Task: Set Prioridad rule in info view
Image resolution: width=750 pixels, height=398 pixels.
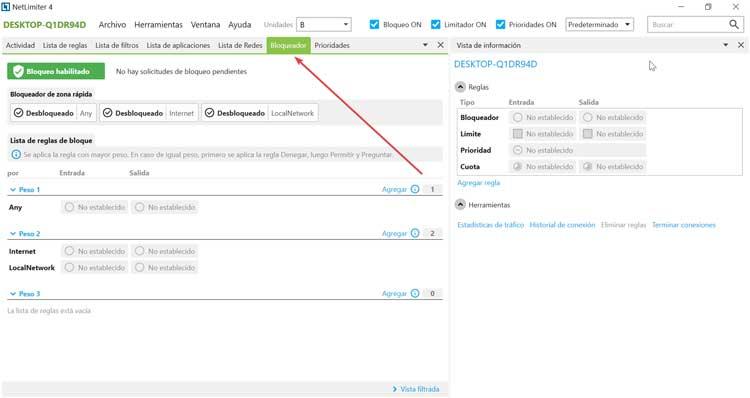Action: pyautogui.click(x=578, y=150)
